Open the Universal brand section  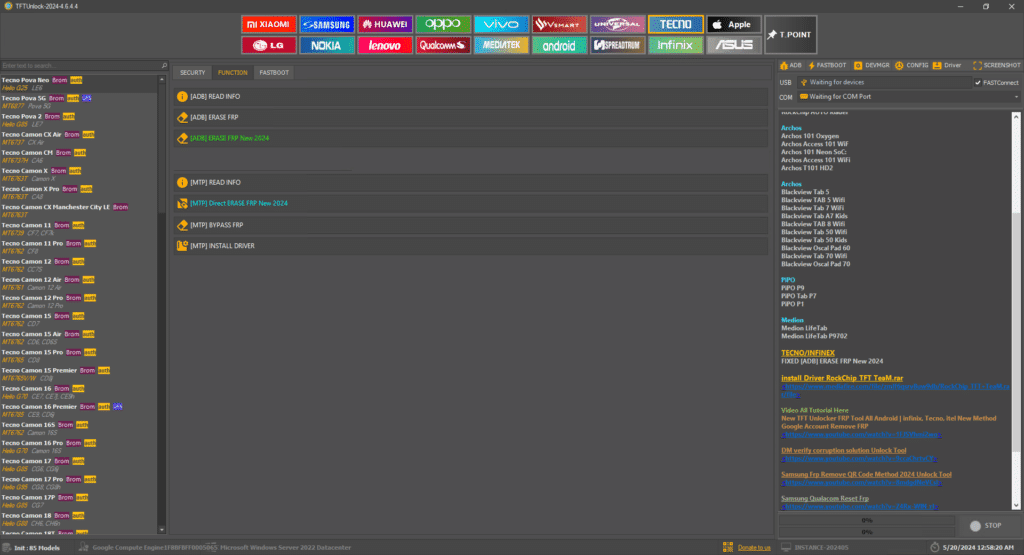click(x=617, y=24)
